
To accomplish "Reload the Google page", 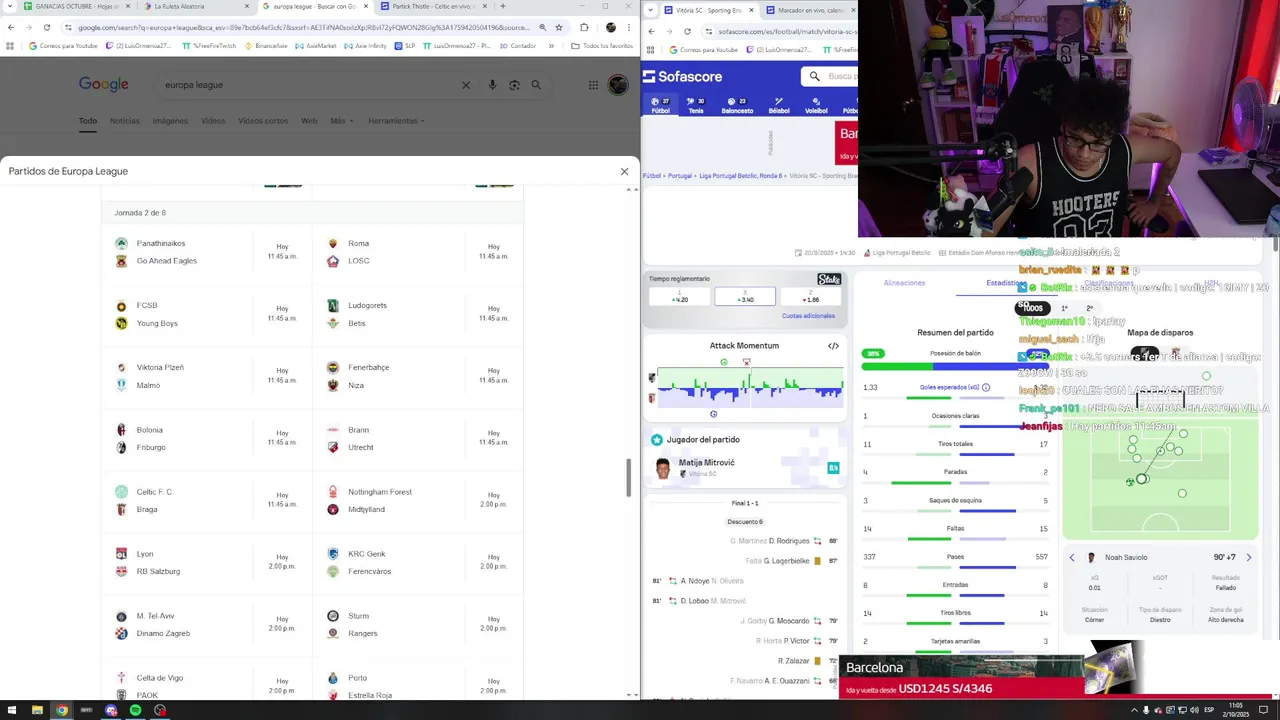I will tap(47, 27).
